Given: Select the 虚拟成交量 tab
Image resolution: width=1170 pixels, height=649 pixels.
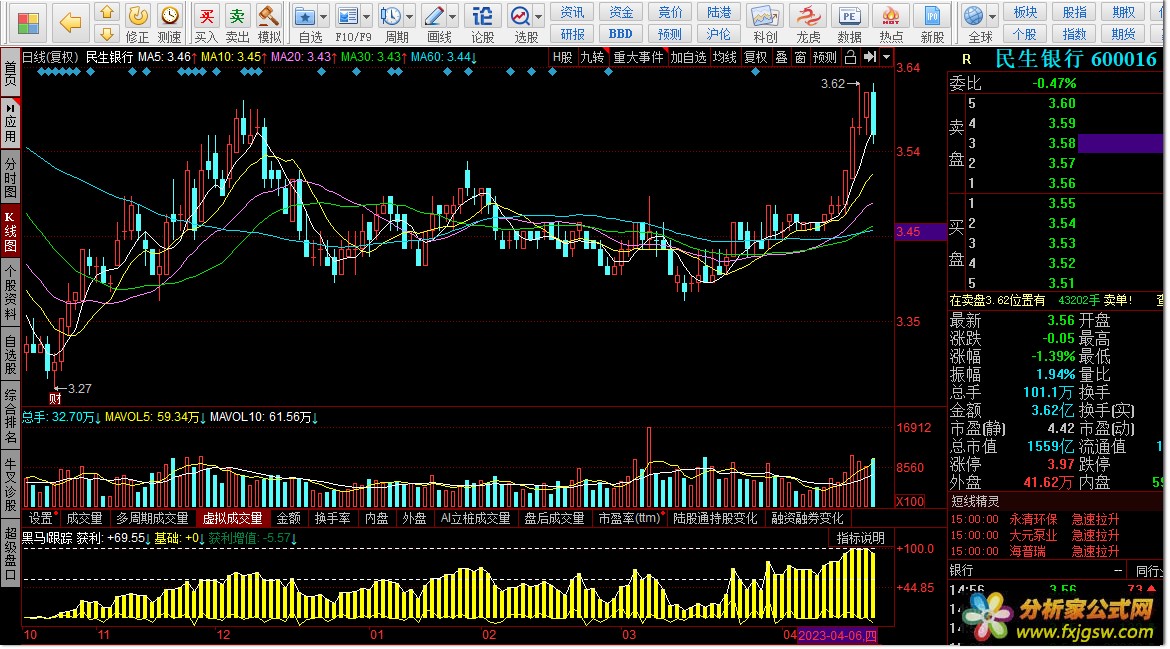Looking at the screenshot, I should (233, 518).
